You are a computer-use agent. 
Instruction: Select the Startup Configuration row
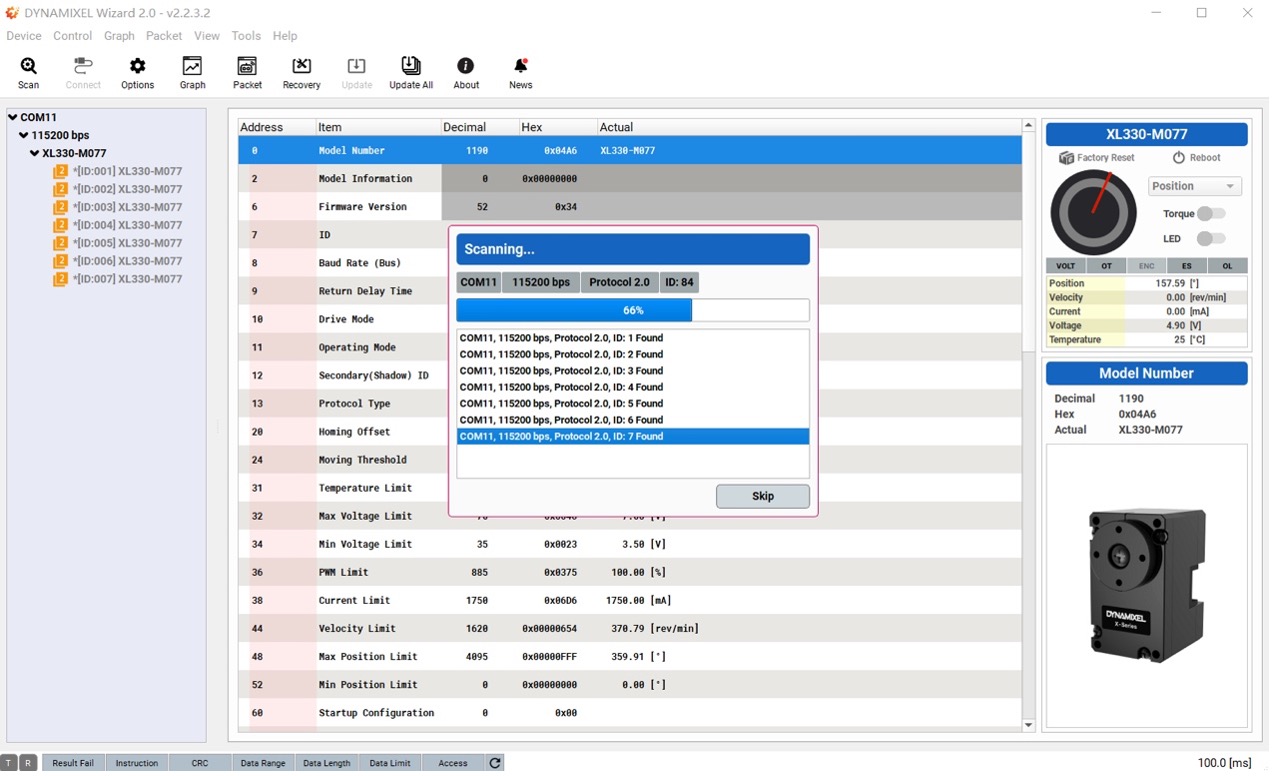pyautogui.click(x=630, y=713)
